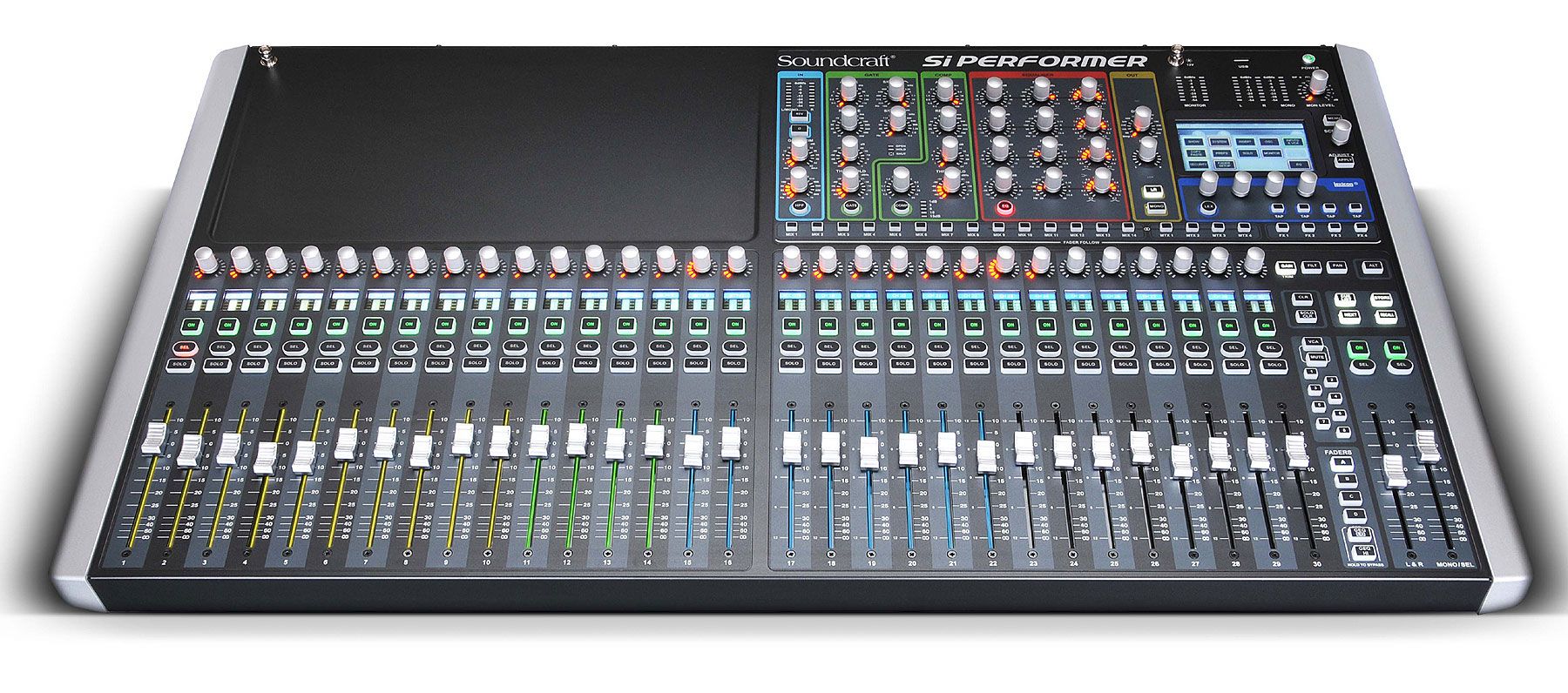Image resolution: width=1568 pixels, height=693 pixels.
Task: Tap the channel 1 fader cap
Action: point(152,437)
